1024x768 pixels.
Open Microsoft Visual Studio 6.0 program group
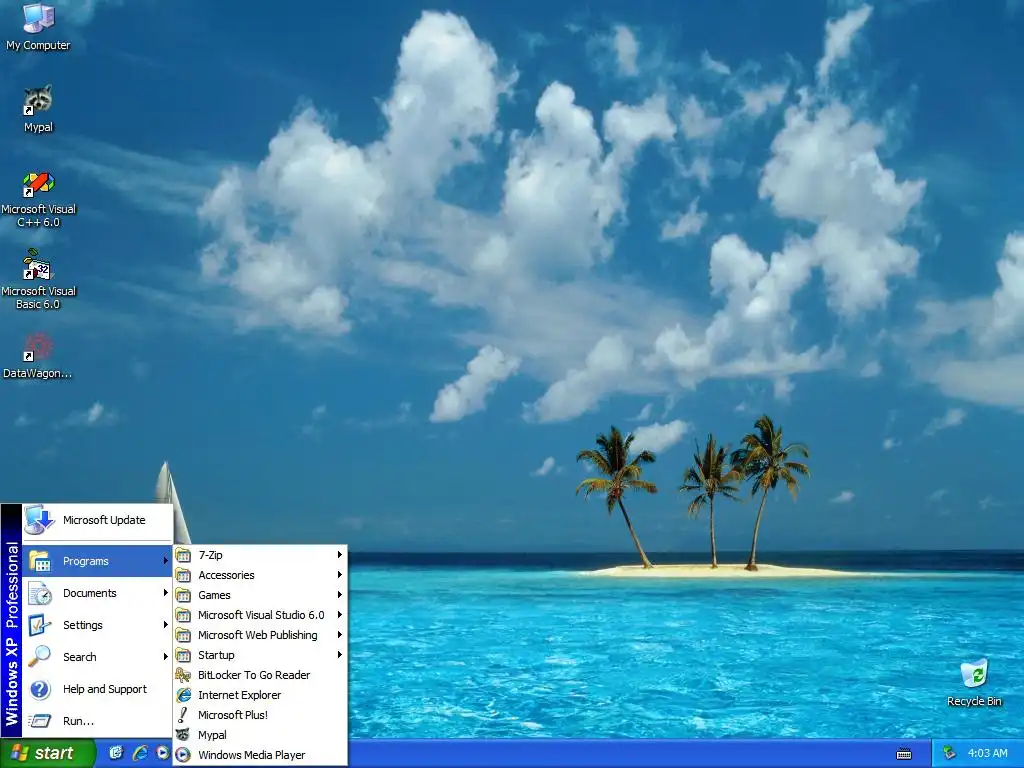point(260,615)
